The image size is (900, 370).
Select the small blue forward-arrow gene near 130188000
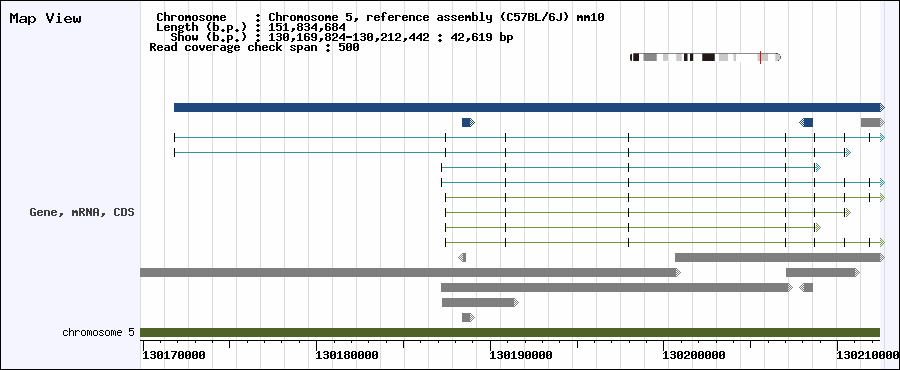pos(468,122)
